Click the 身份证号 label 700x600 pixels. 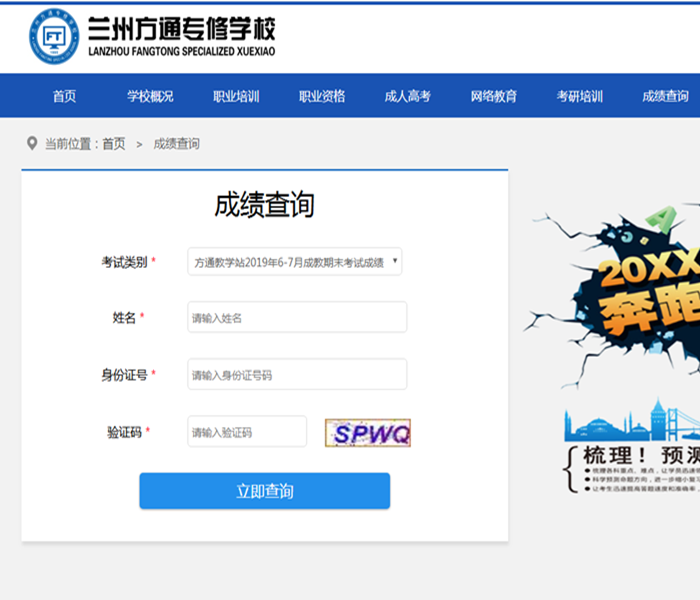pyautogui.click(x=124, y=375)
